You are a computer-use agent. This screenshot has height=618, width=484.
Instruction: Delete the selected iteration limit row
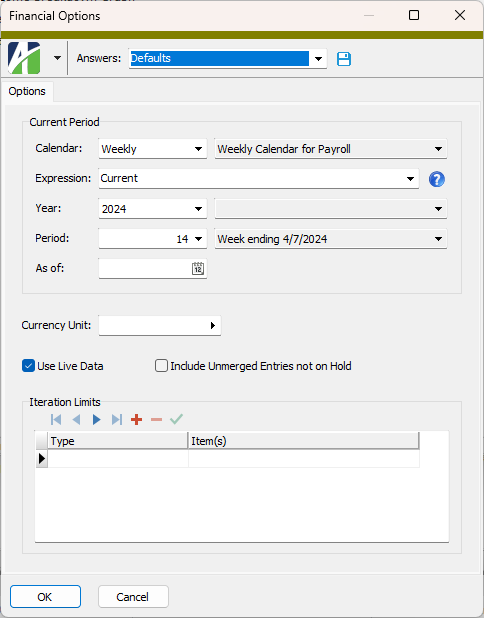[156, 419]
